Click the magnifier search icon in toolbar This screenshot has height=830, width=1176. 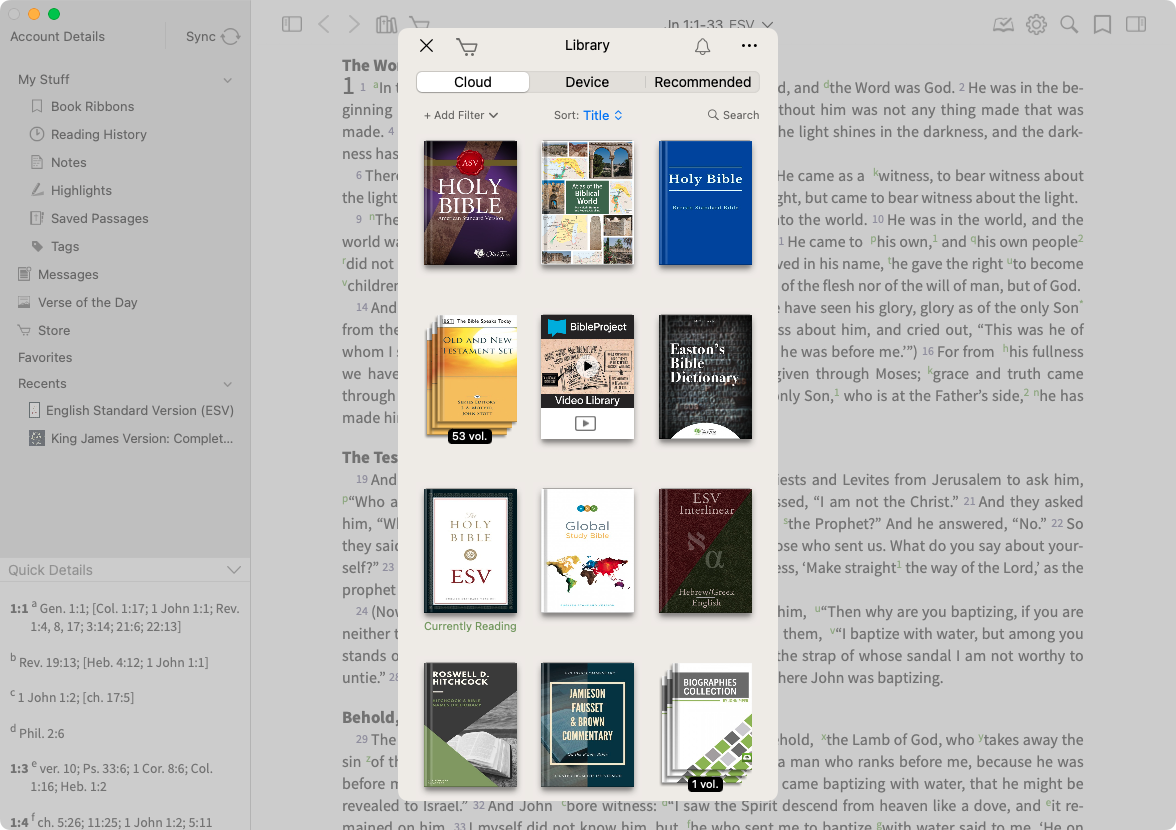tap(1069, 24)
